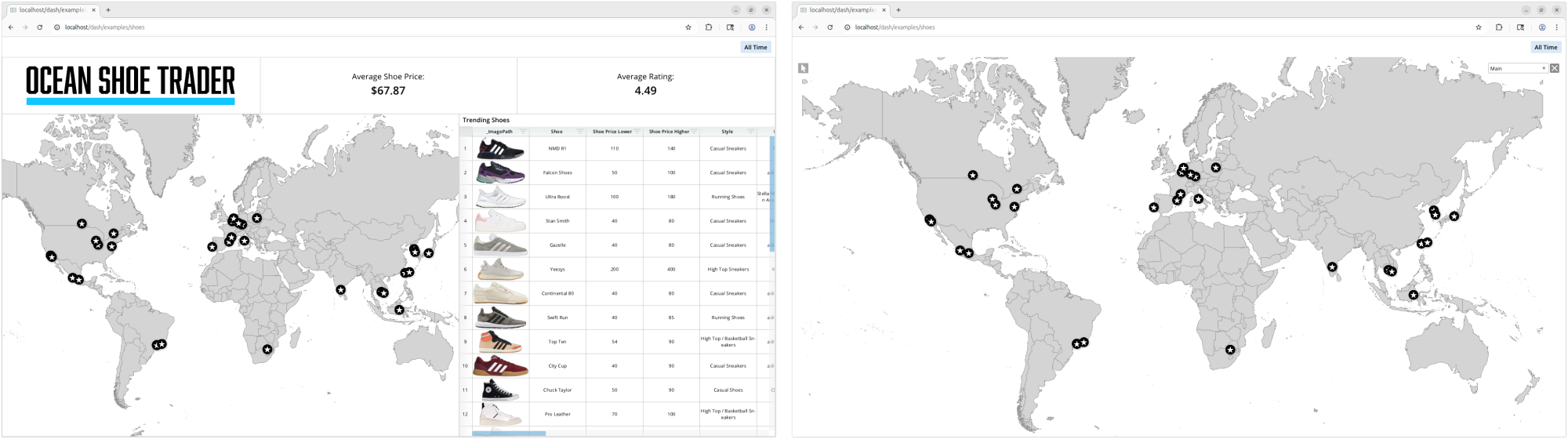Screen dimensions: 1568x439
Task: Click India star marker on right map
Action: (x=1332, y=267)
